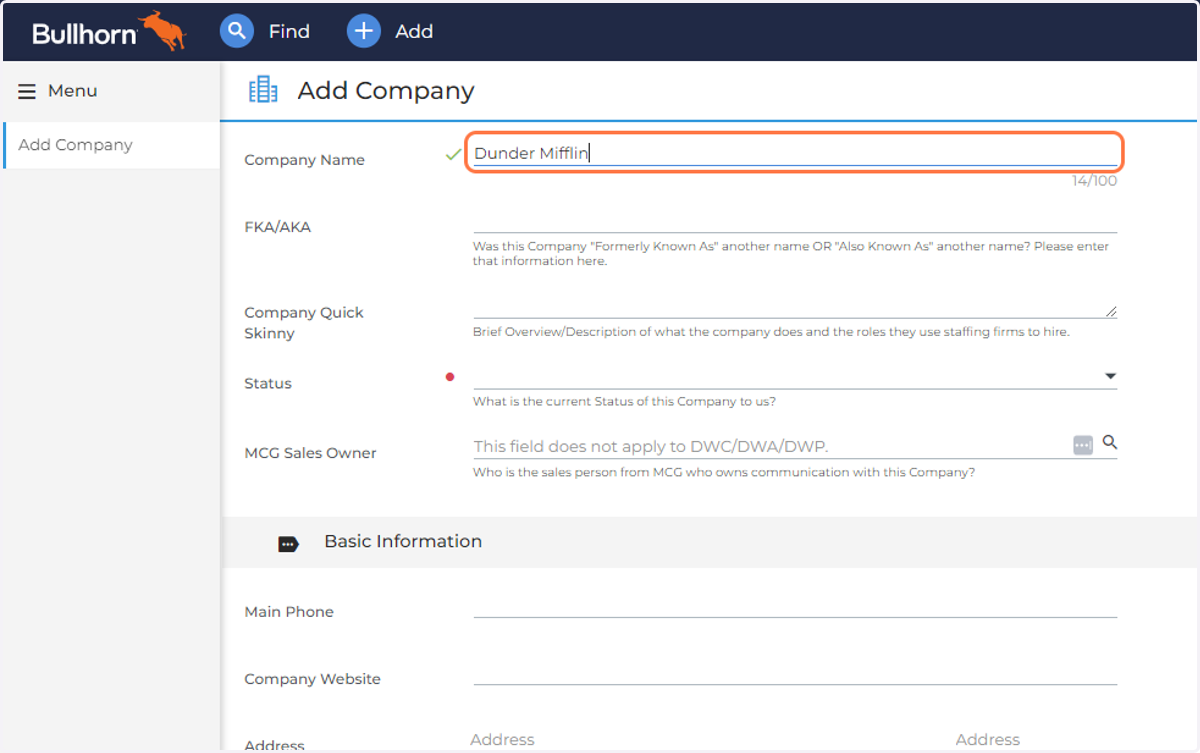The height and width of the screenshot is (753, 1200).
Task: Open the hamburger Menu icon
Action: click(27, 91)
